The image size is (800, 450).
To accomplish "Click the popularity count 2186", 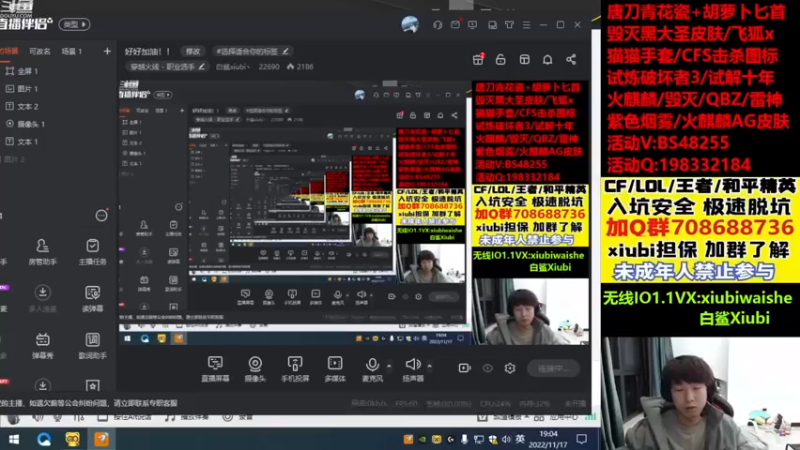I will pyautogui.click(x=300, y=66).
